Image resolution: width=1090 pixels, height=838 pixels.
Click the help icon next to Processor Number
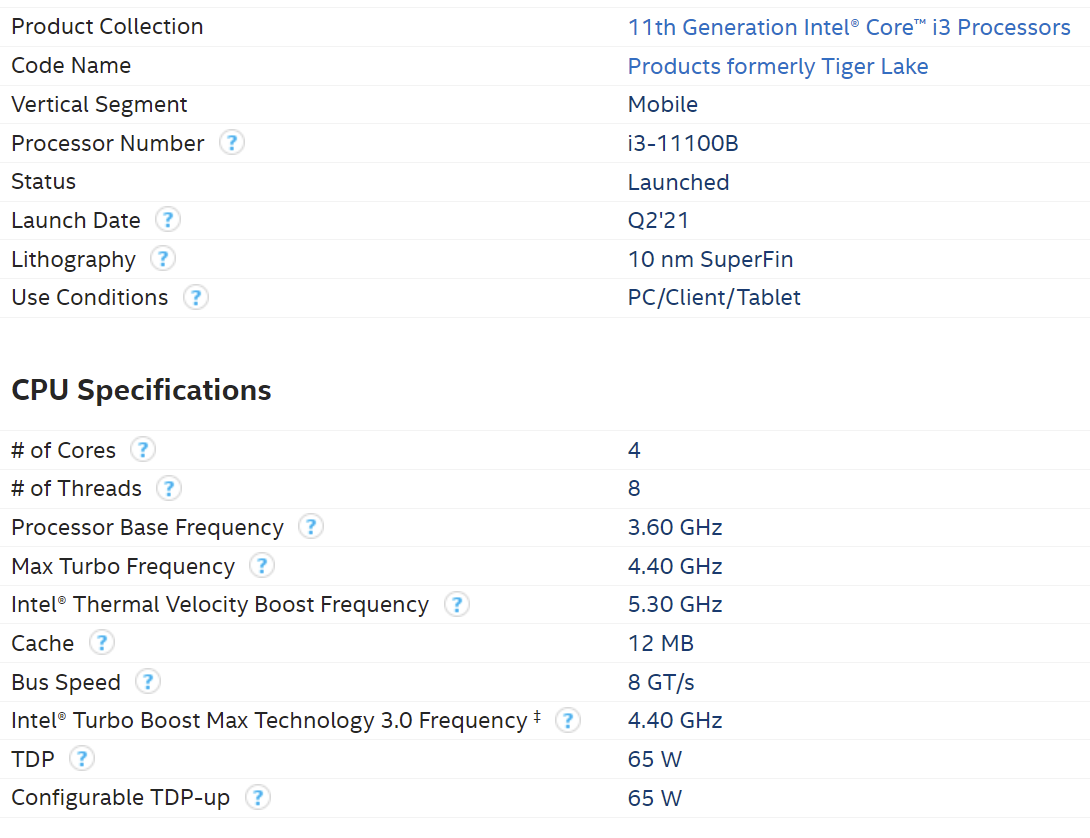231,142
